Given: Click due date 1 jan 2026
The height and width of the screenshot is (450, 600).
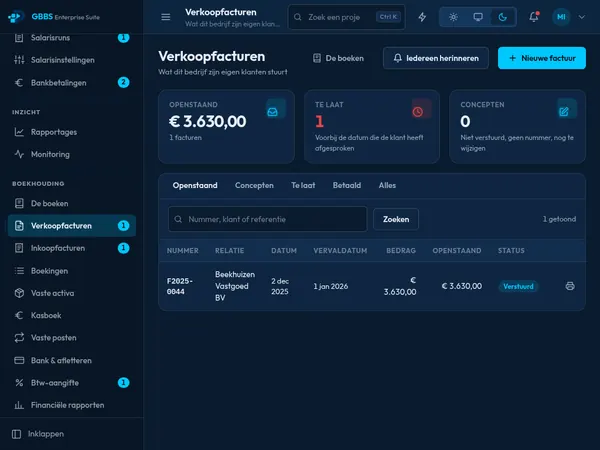Looking at the screenshot, I should [x=331, y=286].
